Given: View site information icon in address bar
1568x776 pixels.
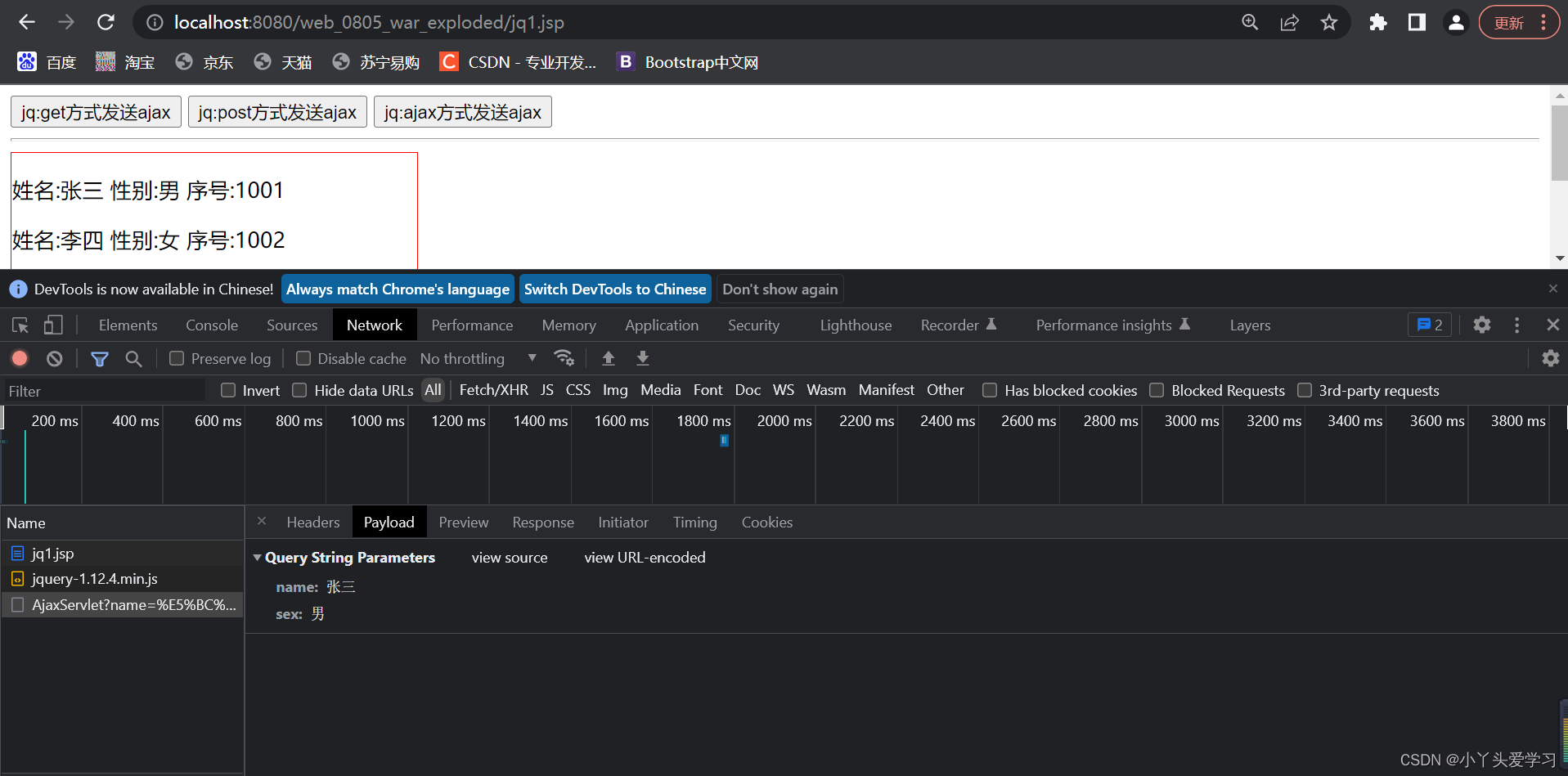Looking at the screenshot, I should [x=155, y=22].
